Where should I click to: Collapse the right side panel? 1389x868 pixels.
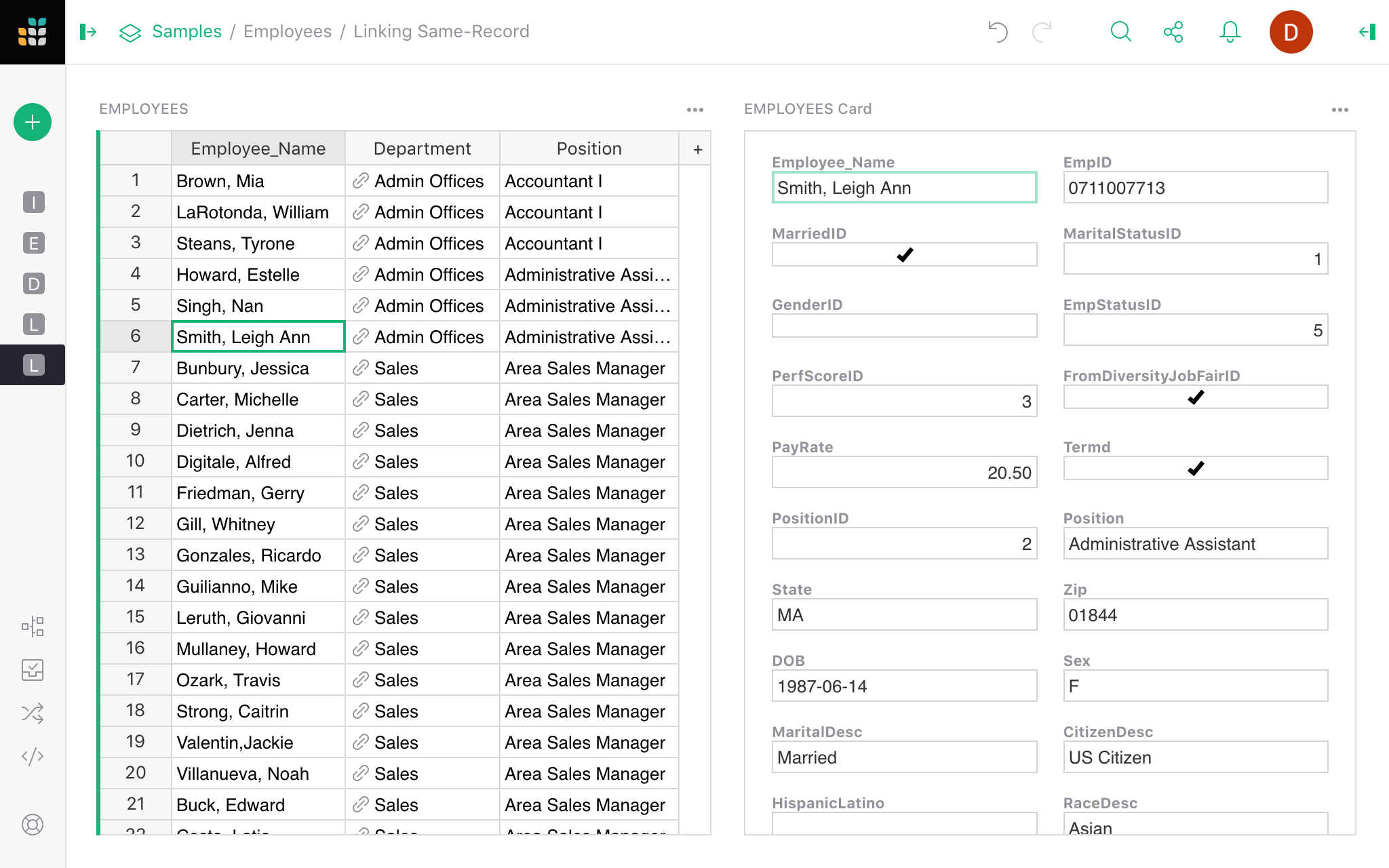click(1367, 32)
